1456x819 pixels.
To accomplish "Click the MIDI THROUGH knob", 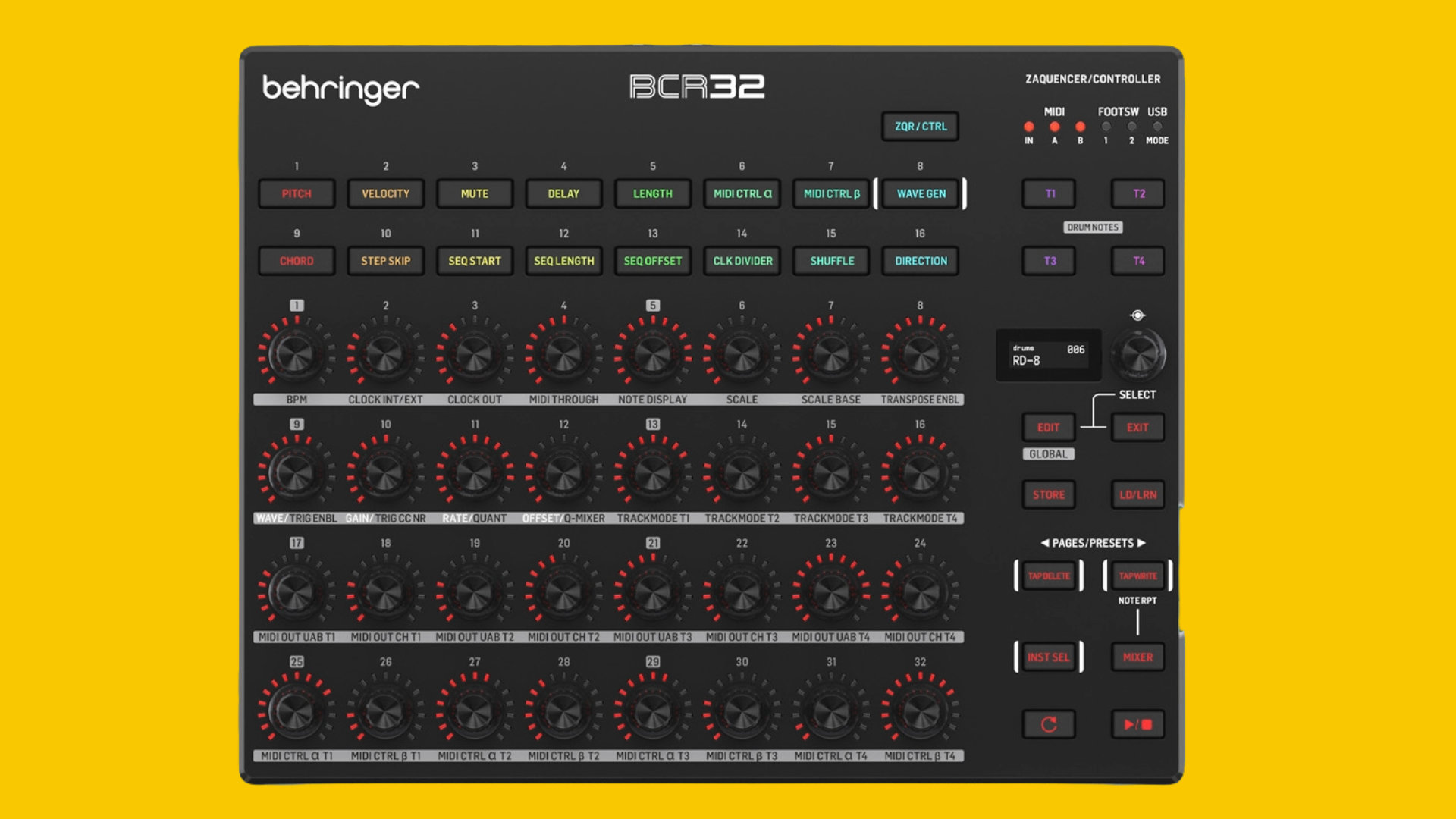I will coord(563,354).
